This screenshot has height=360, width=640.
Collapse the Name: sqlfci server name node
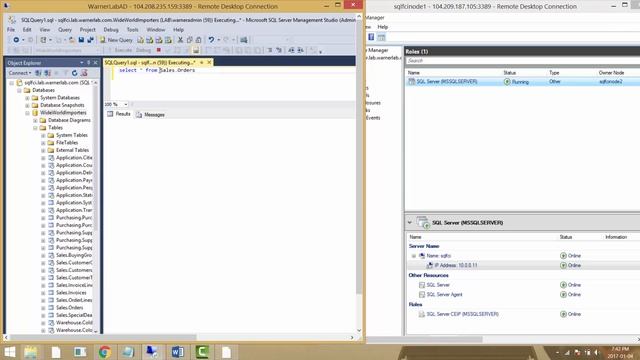pos(413,256)
